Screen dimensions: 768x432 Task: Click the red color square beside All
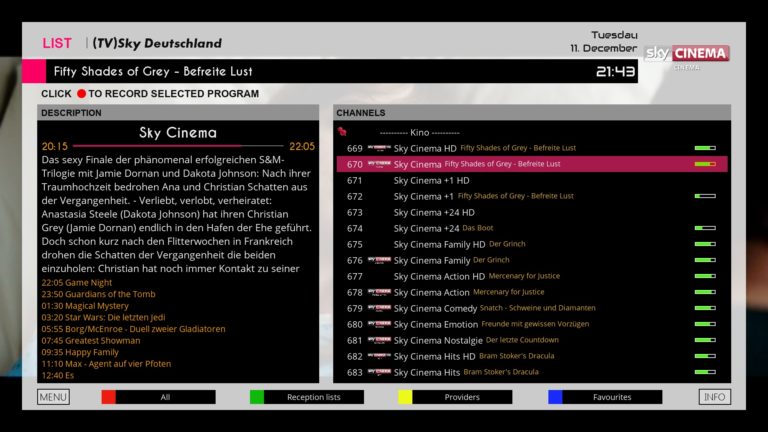109,397
